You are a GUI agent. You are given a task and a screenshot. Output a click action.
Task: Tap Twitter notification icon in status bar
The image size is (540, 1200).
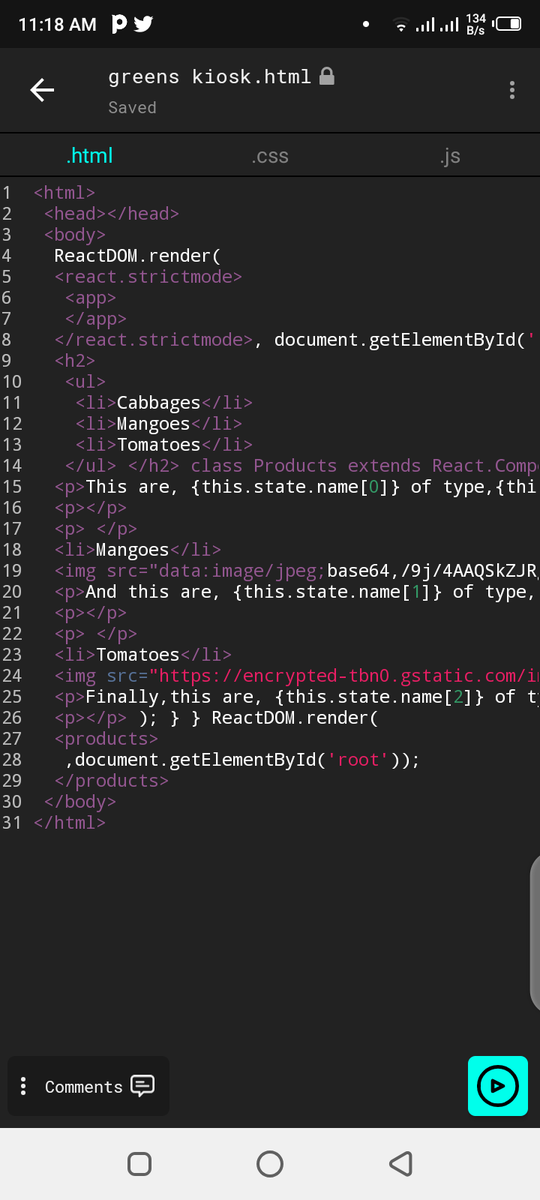[143, 24]
